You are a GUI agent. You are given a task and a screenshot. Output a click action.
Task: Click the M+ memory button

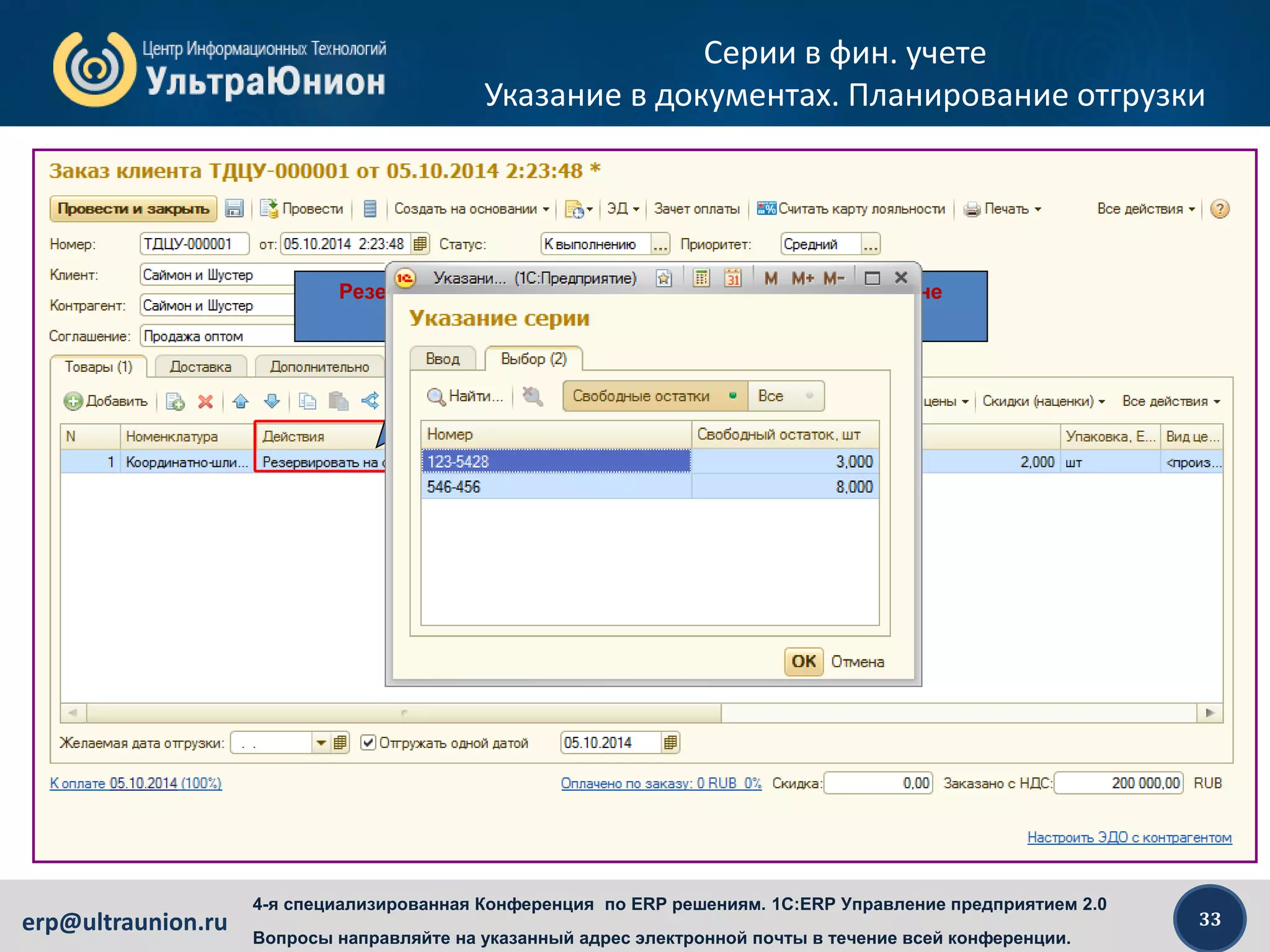[802, 278]
